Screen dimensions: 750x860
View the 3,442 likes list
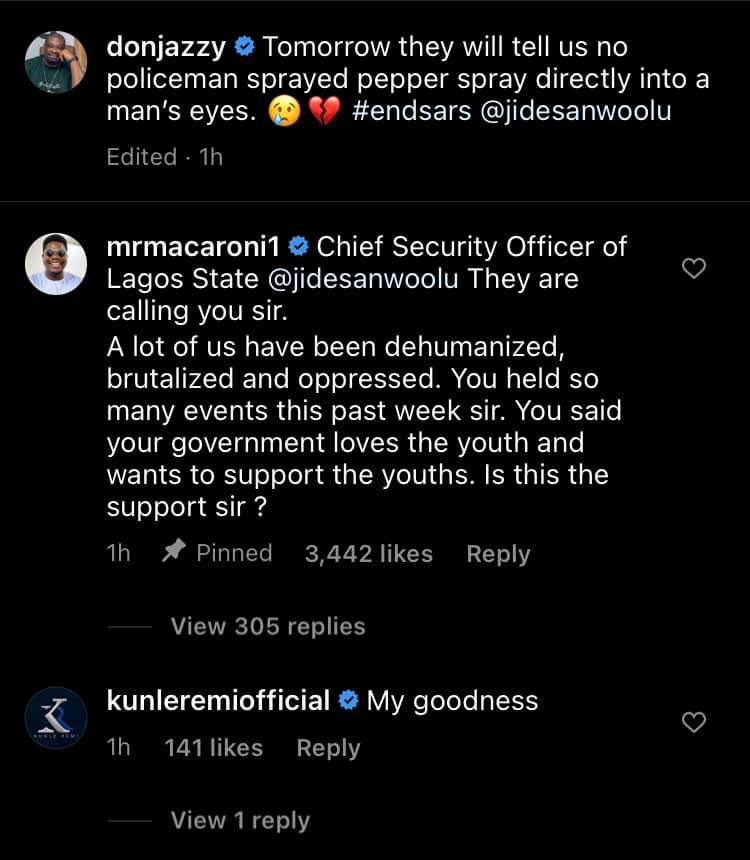tap(368, 553)
